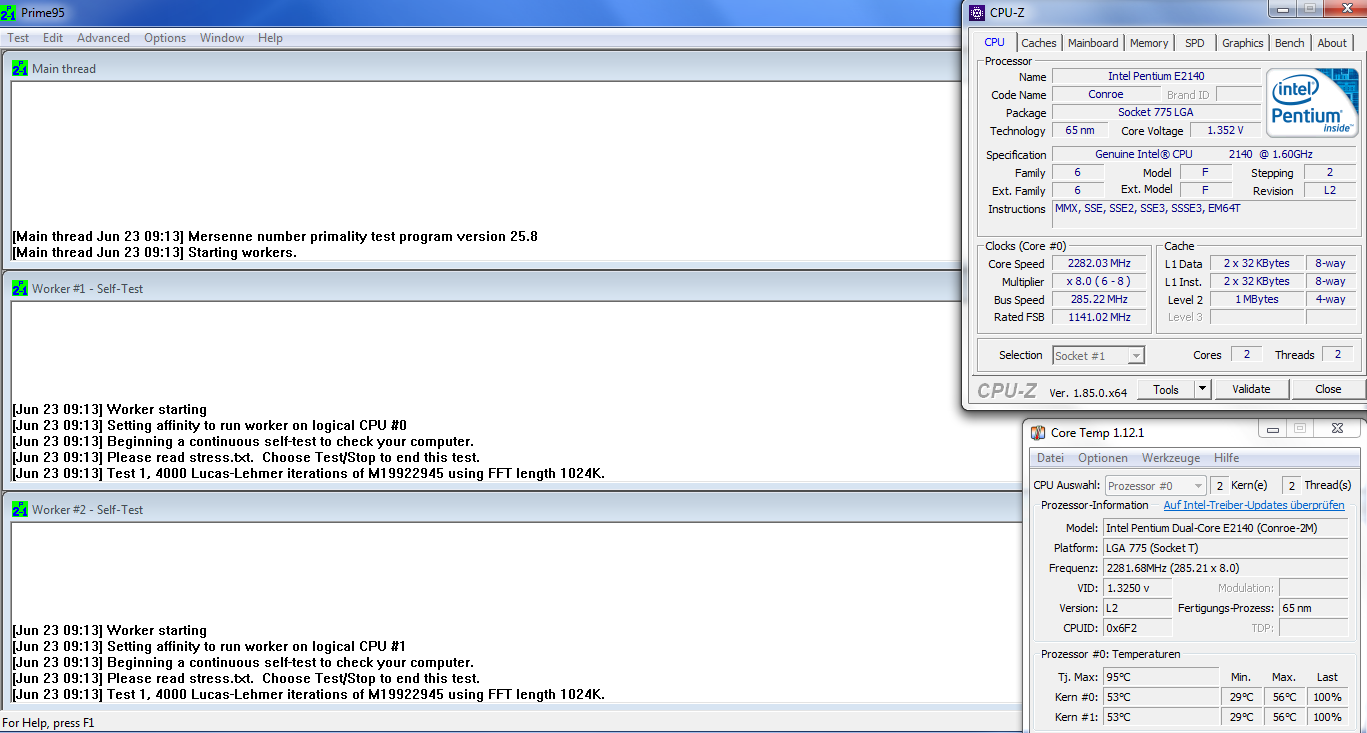Click the VID 1.3250 v field
The width and height of the screenshot is (1367, 733).
pos(1137,588)
